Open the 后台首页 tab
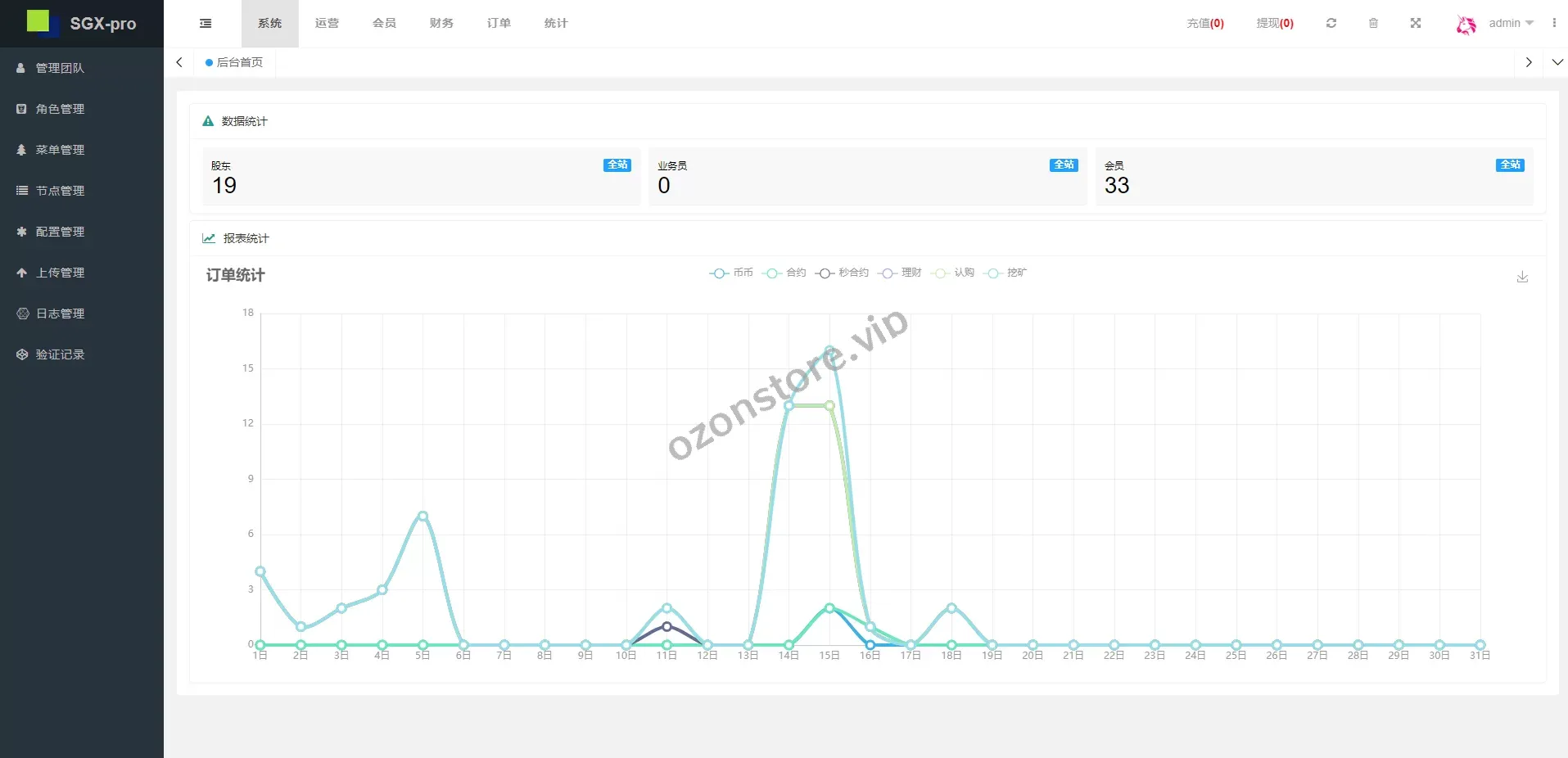Image resolution: width=1568 pixels, height=758 pixels. 235,62
